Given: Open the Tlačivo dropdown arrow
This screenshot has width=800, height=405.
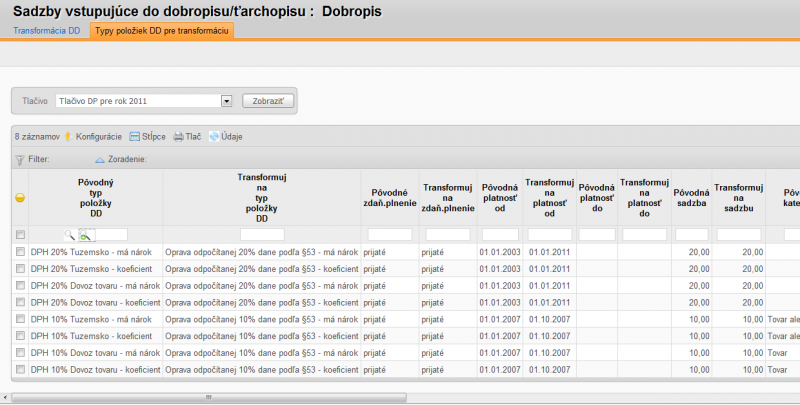Looking at the screenshot, I should (227, 101).
